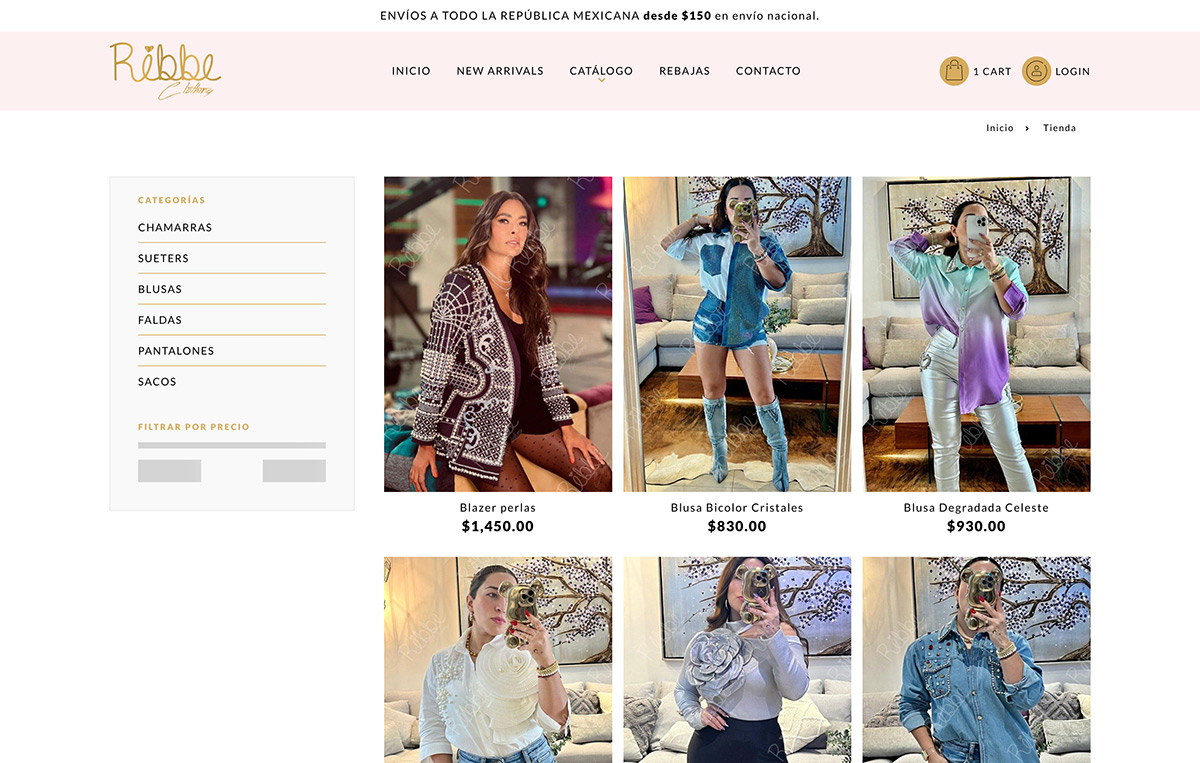Open the white flower blouse product image
Viewport: 1200px width, 763px height.
(498, 660)
